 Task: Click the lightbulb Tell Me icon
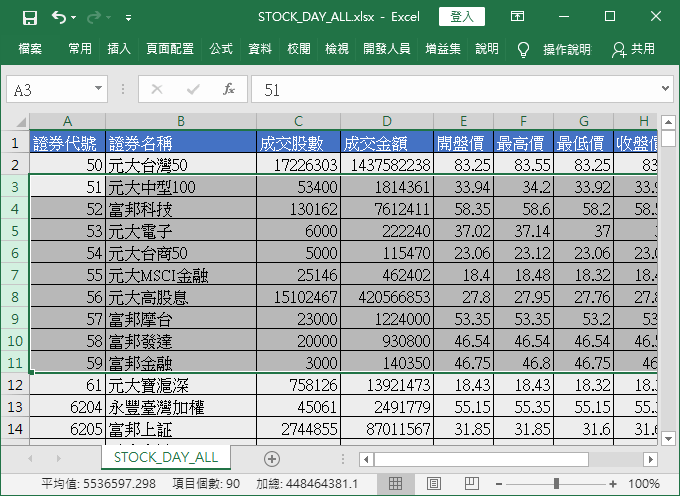(x=523, y=49)
